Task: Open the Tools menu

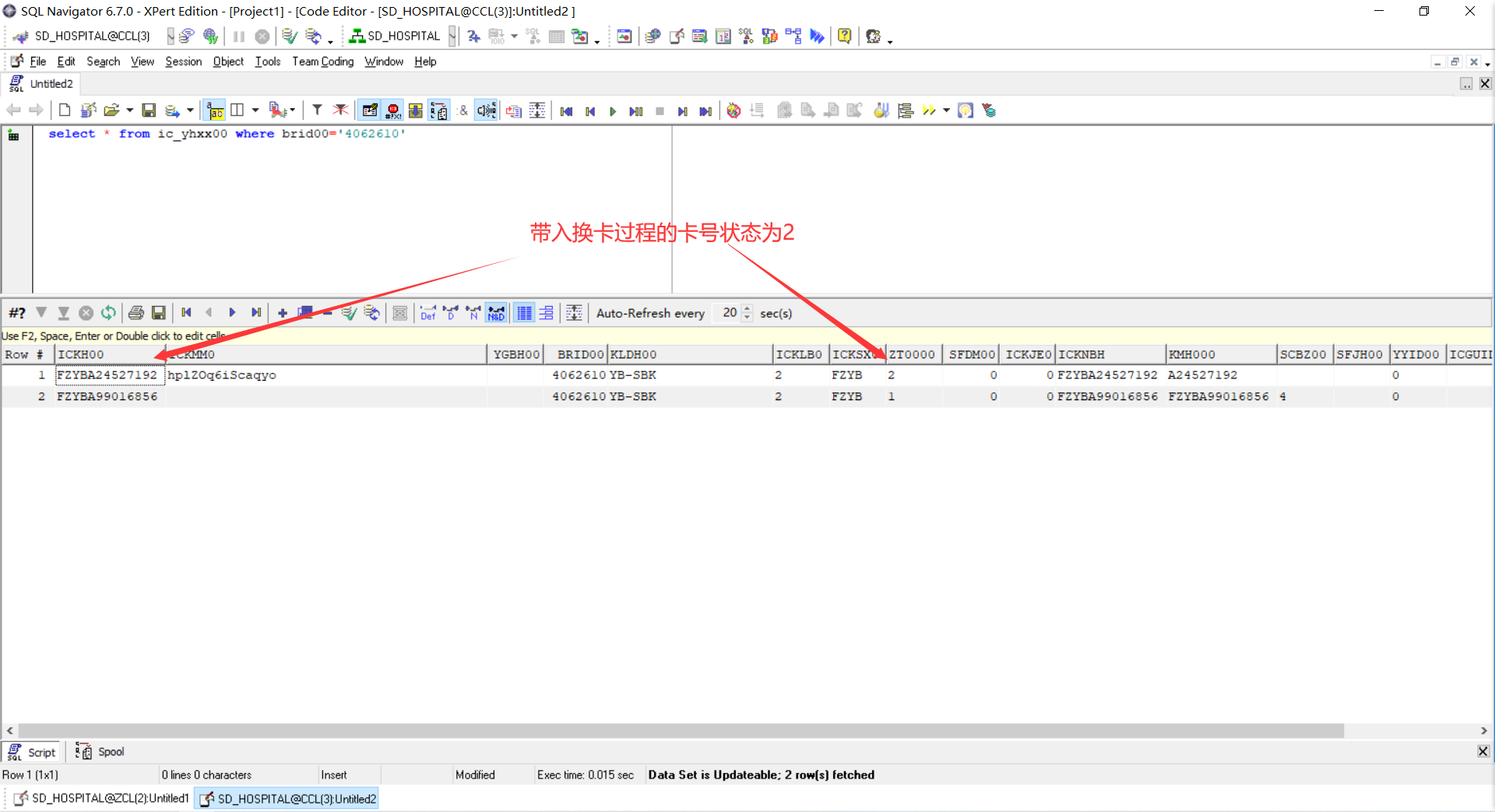Action: 268,62
